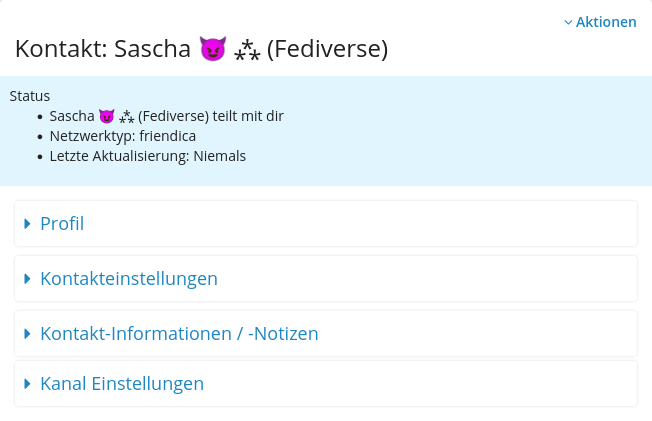The height and width of the screenshot is (421, 652).
Task: Select the Letzte Aktualisierung: Niemals entry
Action: [x=148, y=156]
